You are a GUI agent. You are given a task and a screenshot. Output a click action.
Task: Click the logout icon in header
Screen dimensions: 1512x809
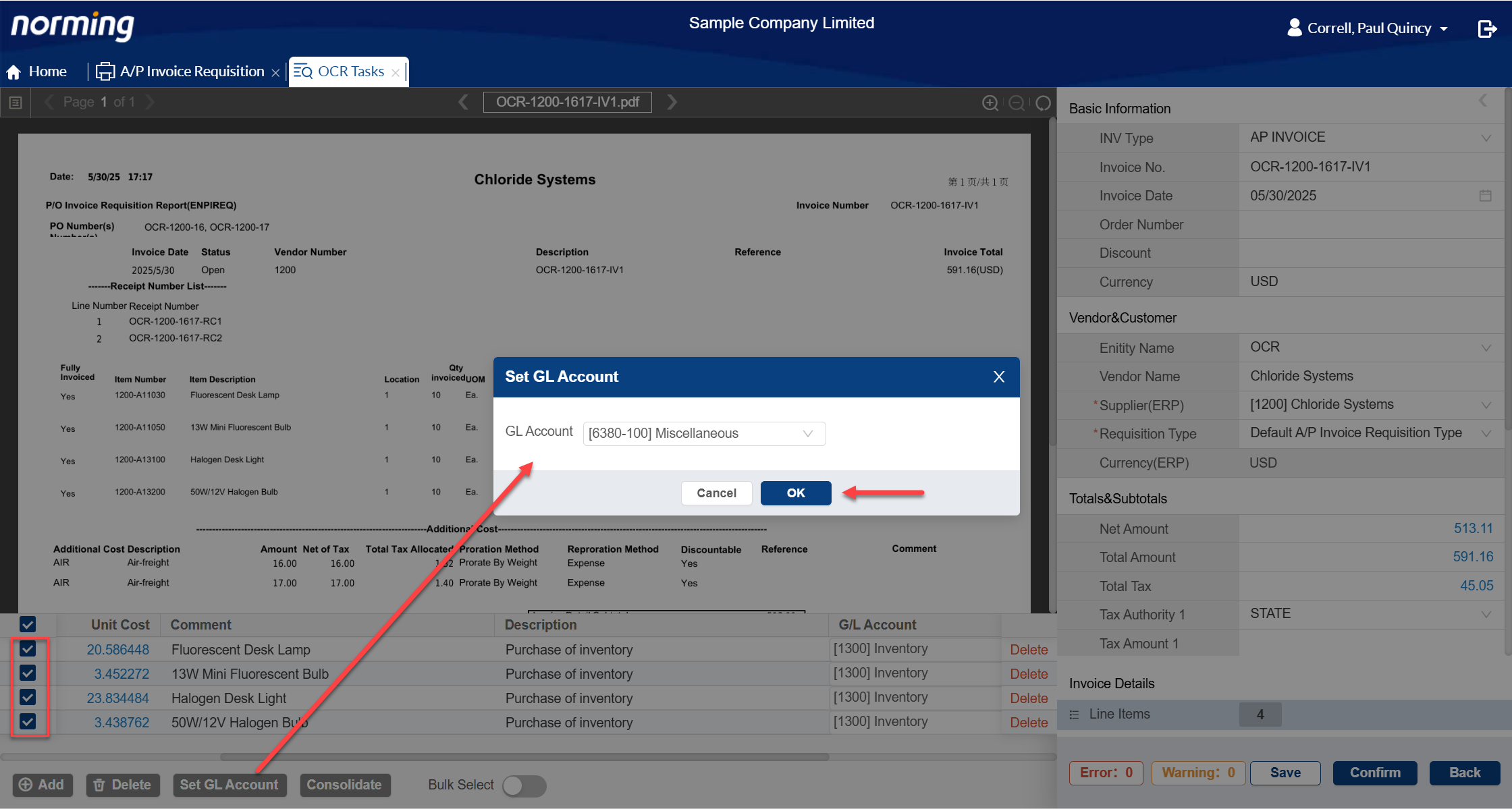[x=1487, y=28]
